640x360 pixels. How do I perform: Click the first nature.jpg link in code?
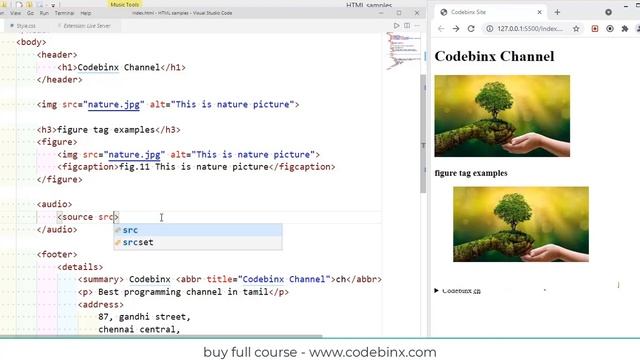coord(114,104)
